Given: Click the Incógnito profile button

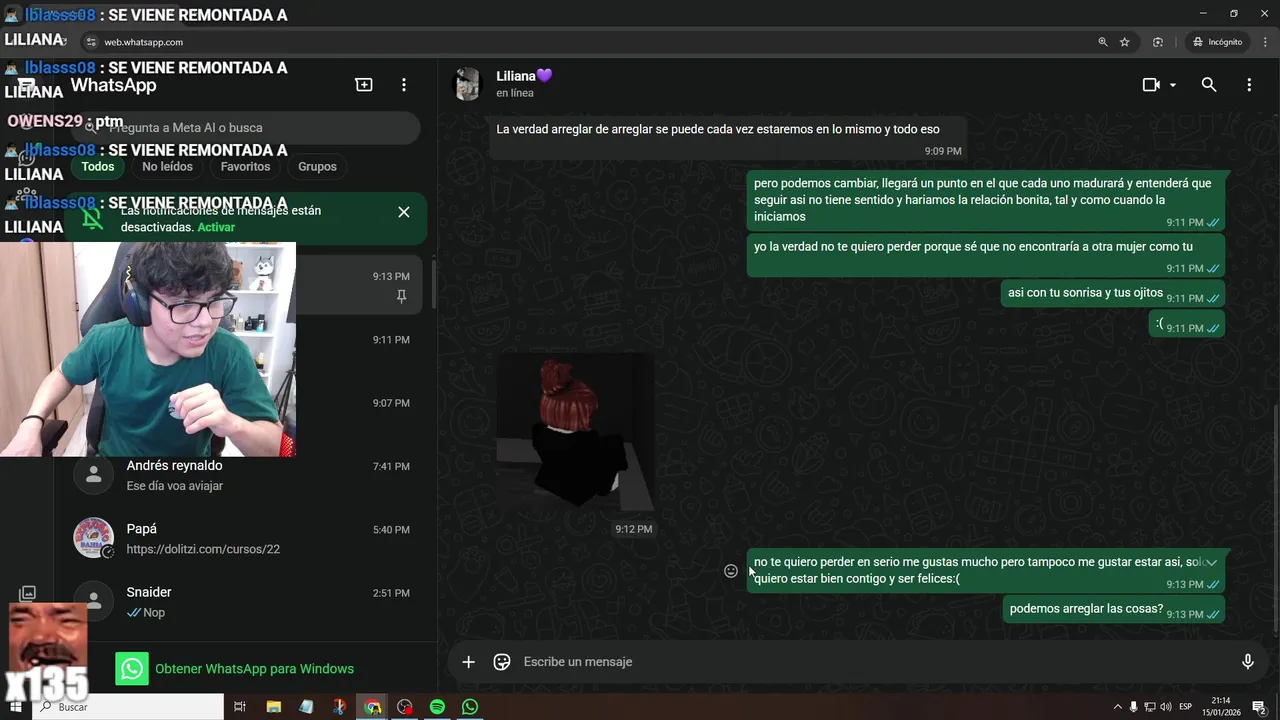Looking at the screenshot, I should pyautogui.click(x=1217, y=42).
